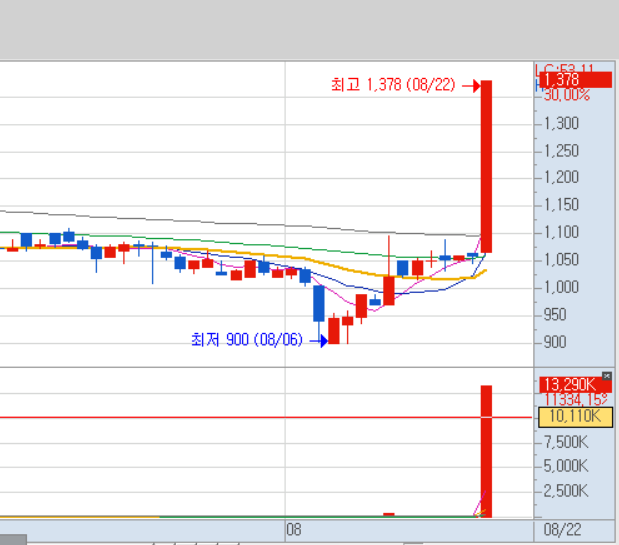Image resolution: width=619 pixels, height=545 pixels.
Task: Click the 08 month label on time axis
Action: pyautogui.click(x=294, y=529)
